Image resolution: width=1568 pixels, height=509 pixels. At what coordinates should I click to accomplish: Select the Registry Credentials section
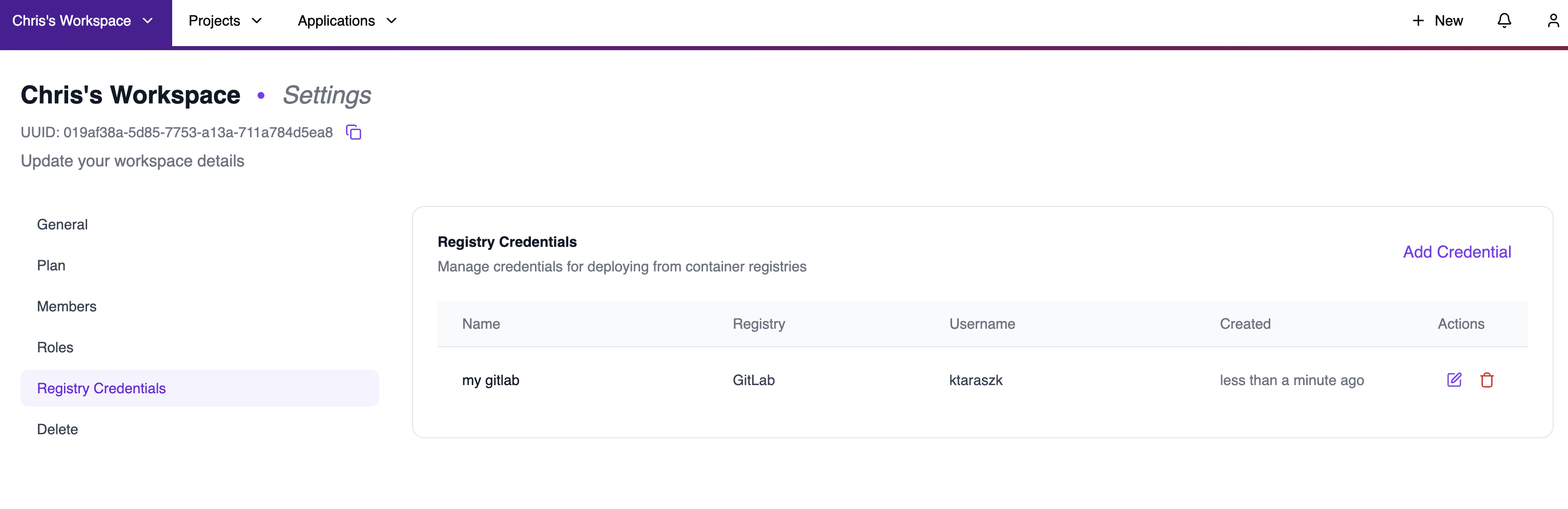(101, 387)
